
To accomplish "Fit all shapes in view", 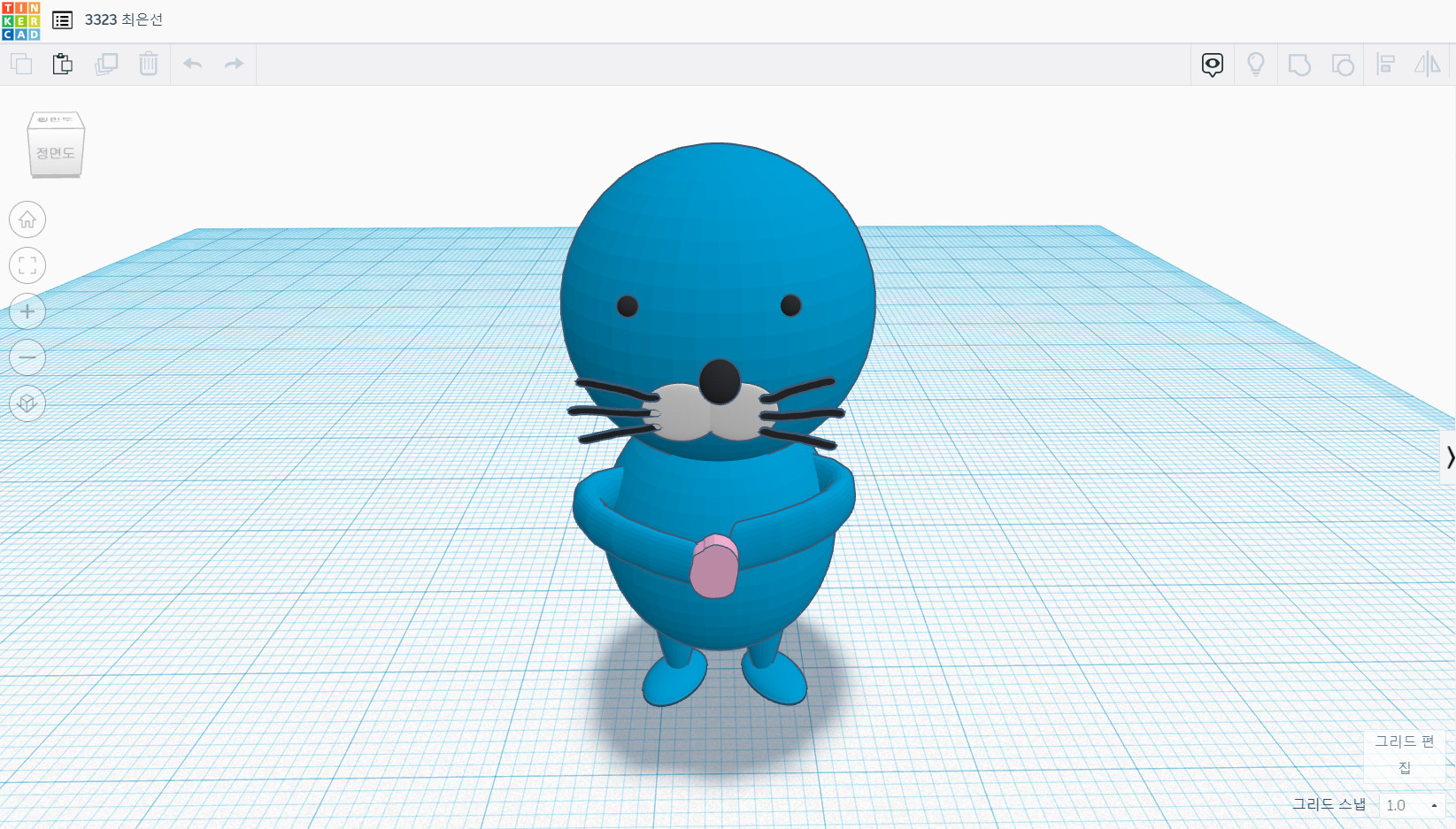I will (27, 265).
